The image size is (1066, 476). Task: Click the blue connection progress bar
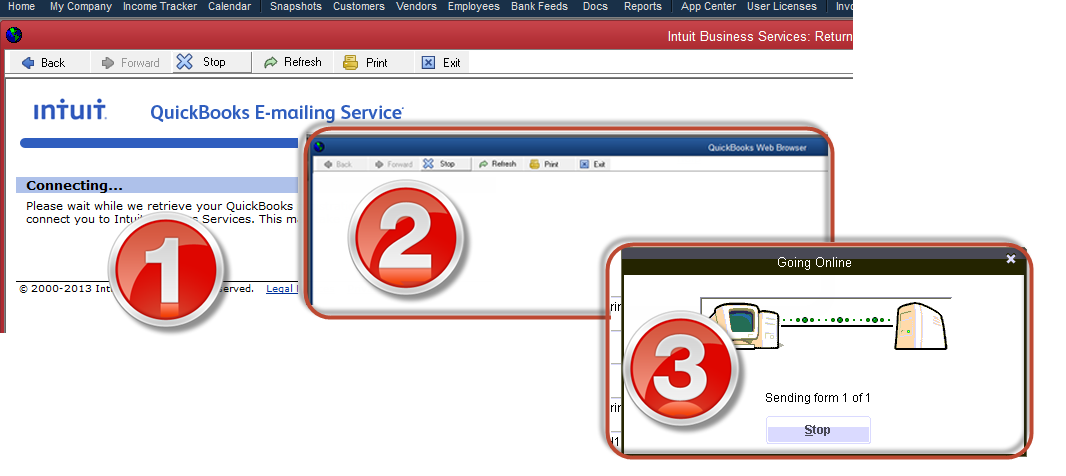159,143
